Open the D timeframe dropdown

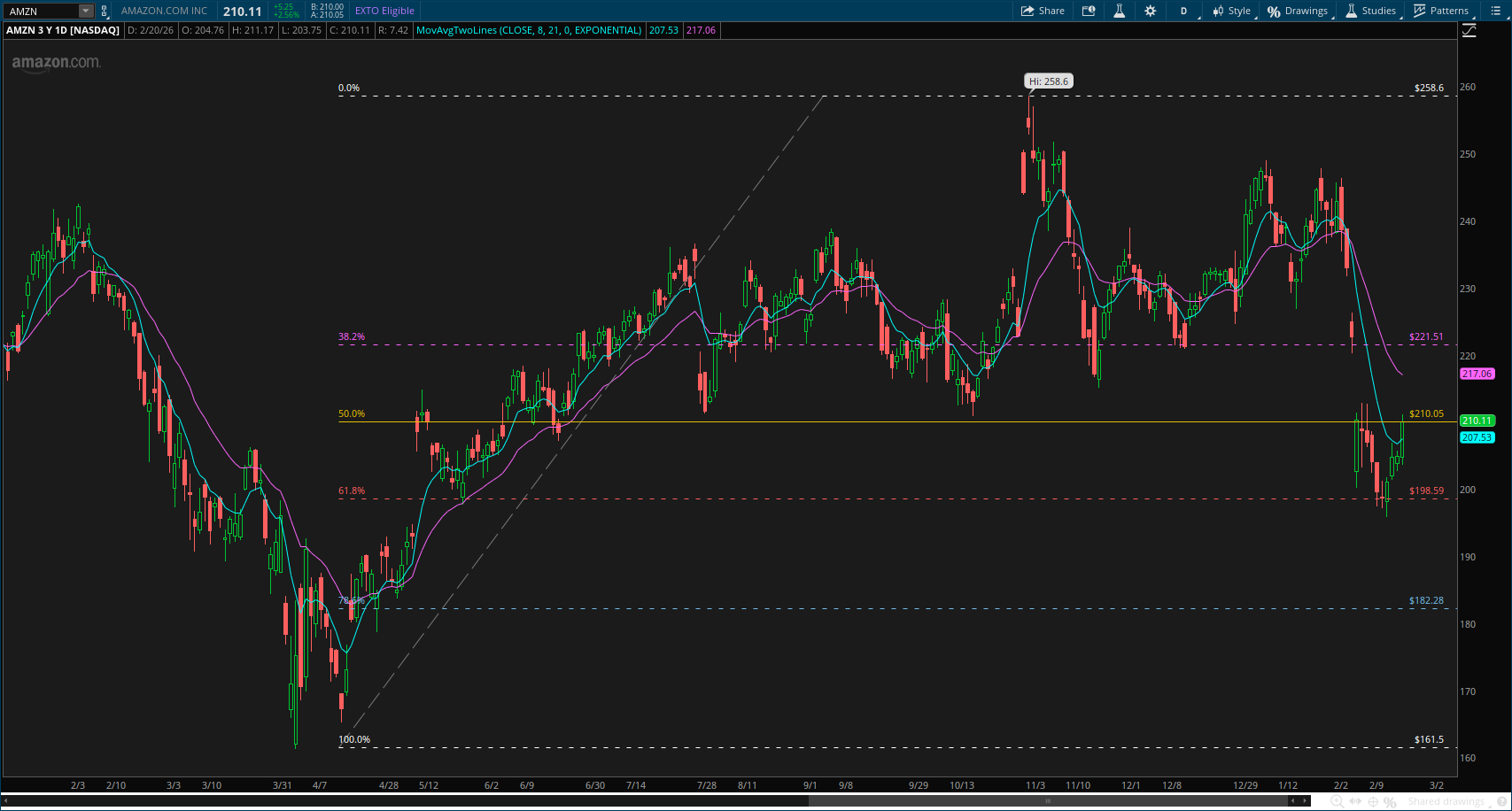(x=1184, y=11)
